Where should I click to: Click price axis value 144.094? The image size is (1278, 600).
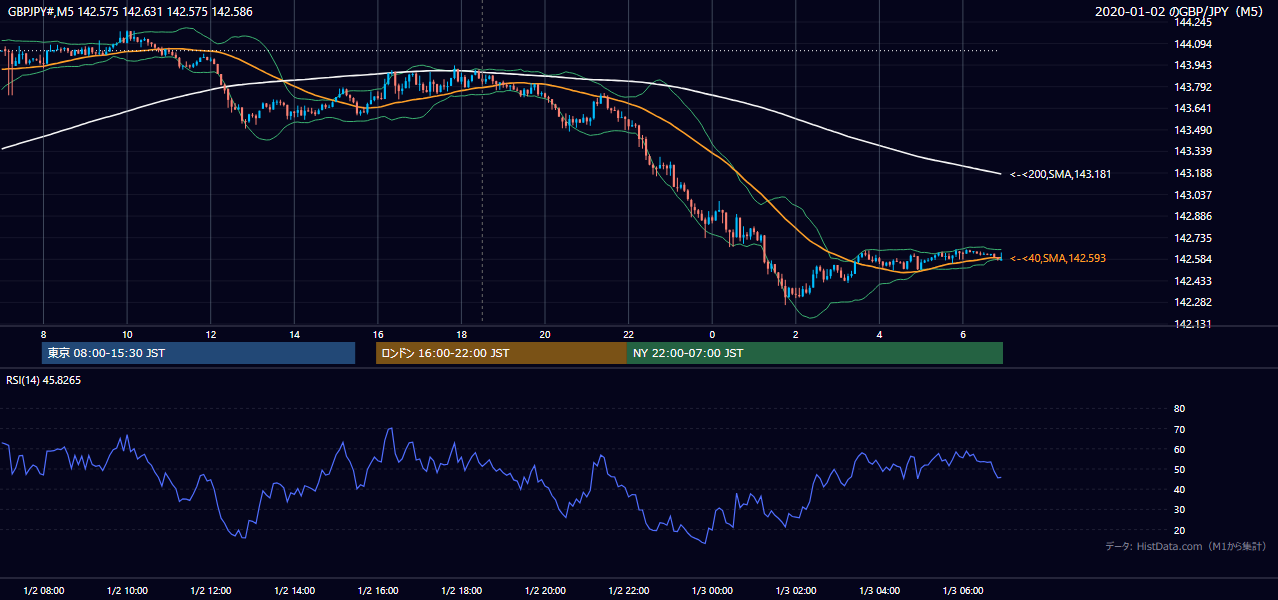(1195, 44)
